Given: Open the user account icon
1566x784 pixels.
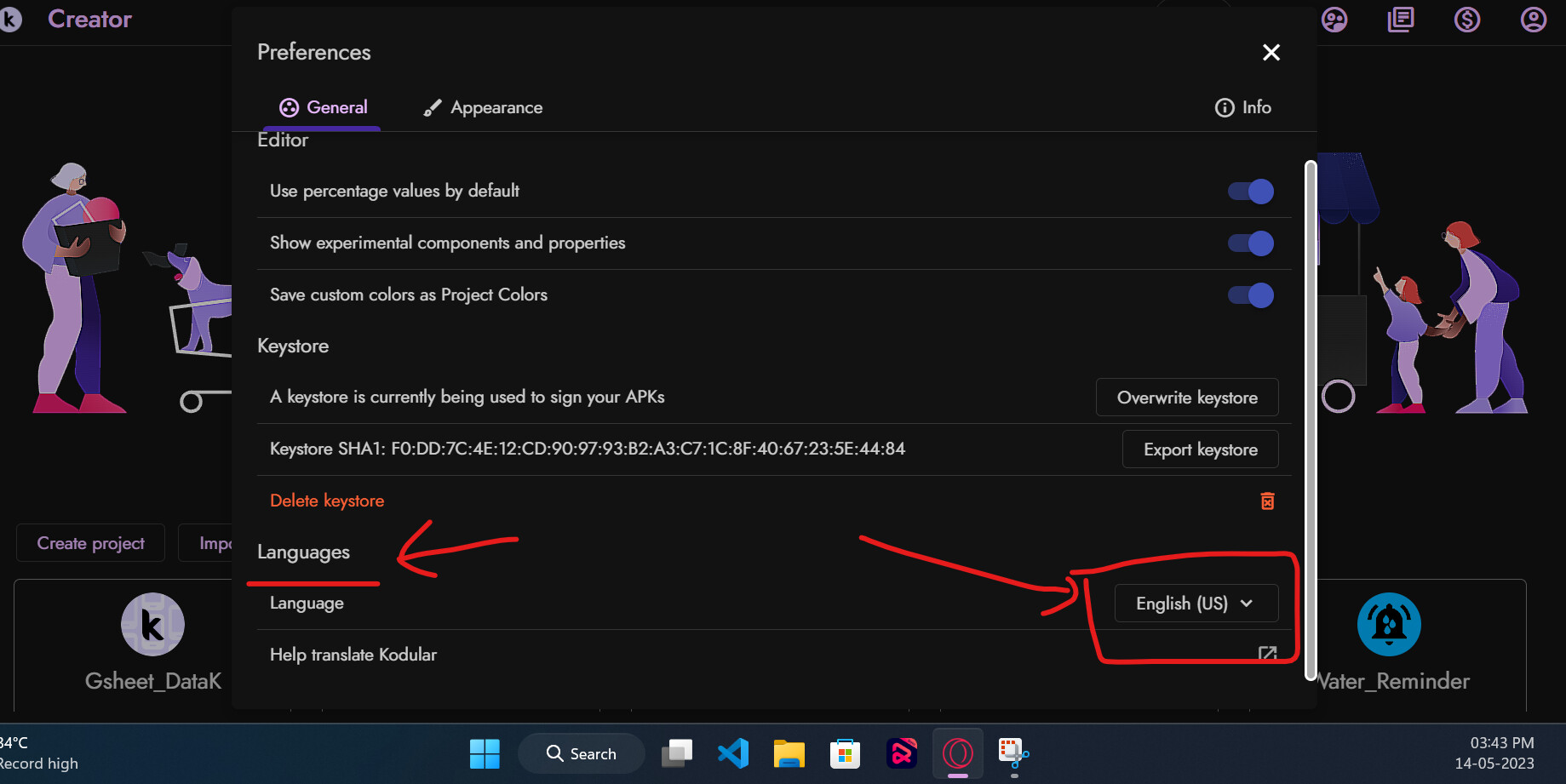Looking at the screenshot, I should (x=1534, y=19).
